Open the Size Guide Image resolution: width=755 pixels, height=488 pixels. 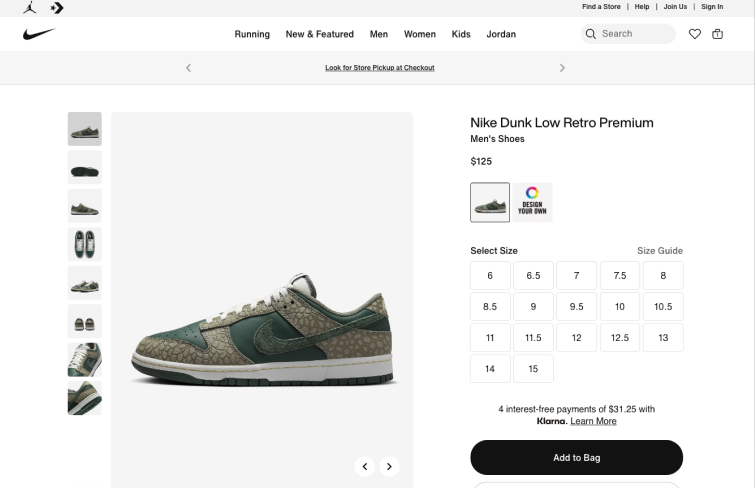[660, 251]
